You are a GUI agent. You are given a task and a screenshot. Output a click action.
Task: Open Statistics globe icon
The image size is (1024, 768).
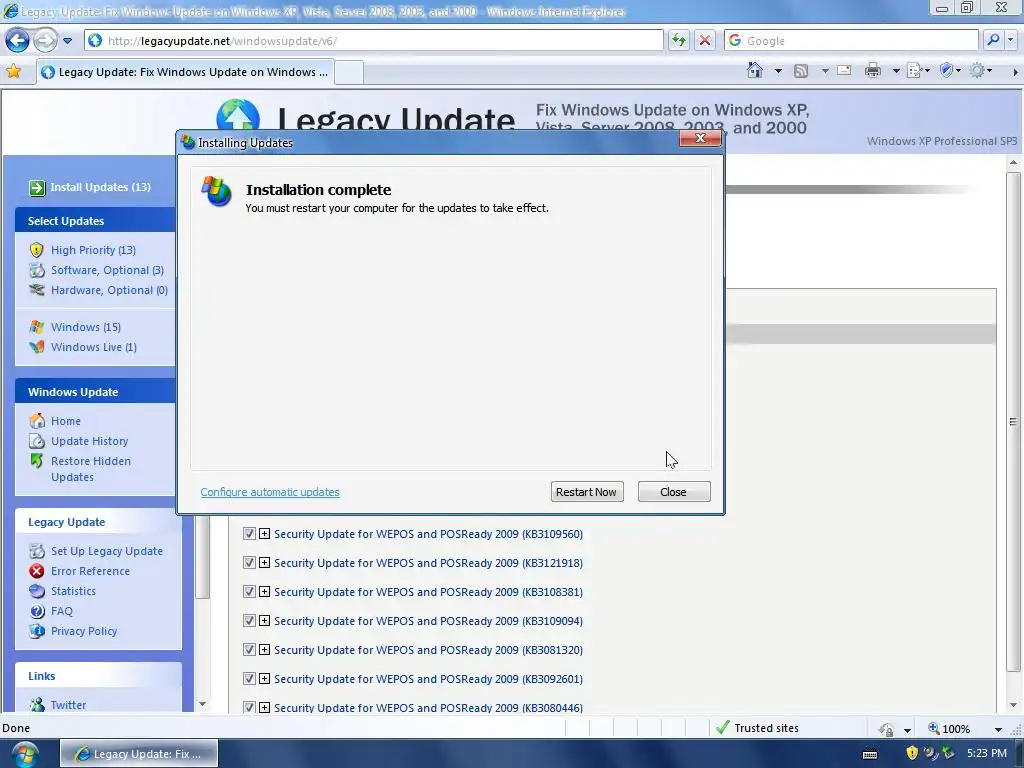[37, 591]
